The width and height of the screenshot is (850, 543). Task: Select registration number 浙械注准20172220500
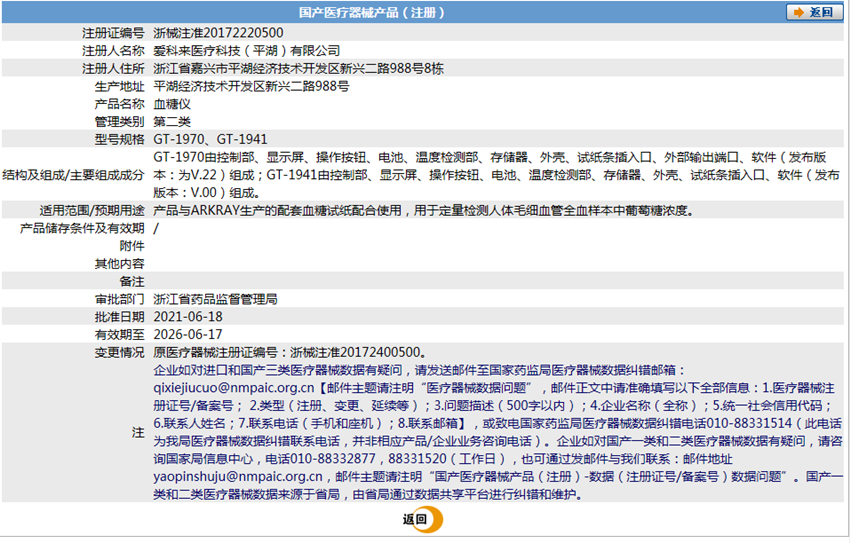point(218,33)
